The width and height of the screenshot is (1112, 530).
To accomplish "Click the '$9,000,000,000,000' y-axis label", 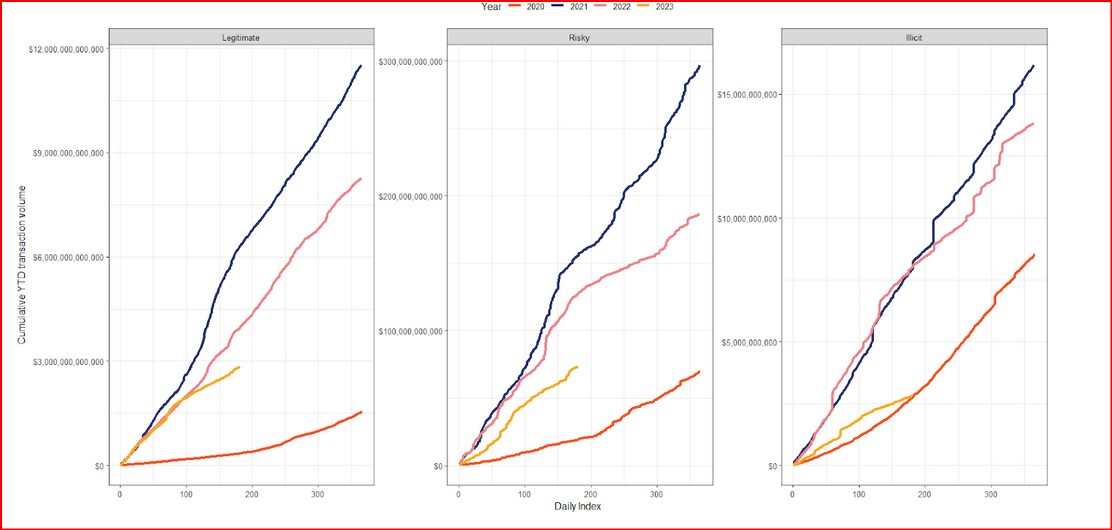I will tap(68, 153).
